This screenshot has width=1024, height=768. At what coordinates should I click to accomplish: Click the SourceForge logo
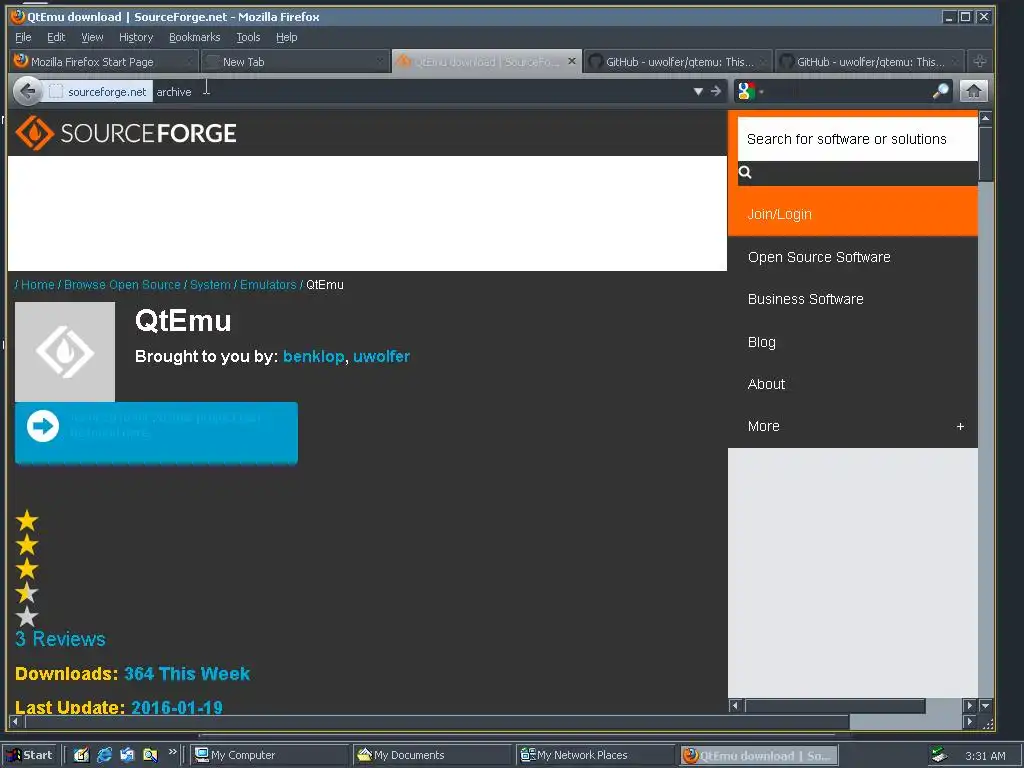coord(125,133)
